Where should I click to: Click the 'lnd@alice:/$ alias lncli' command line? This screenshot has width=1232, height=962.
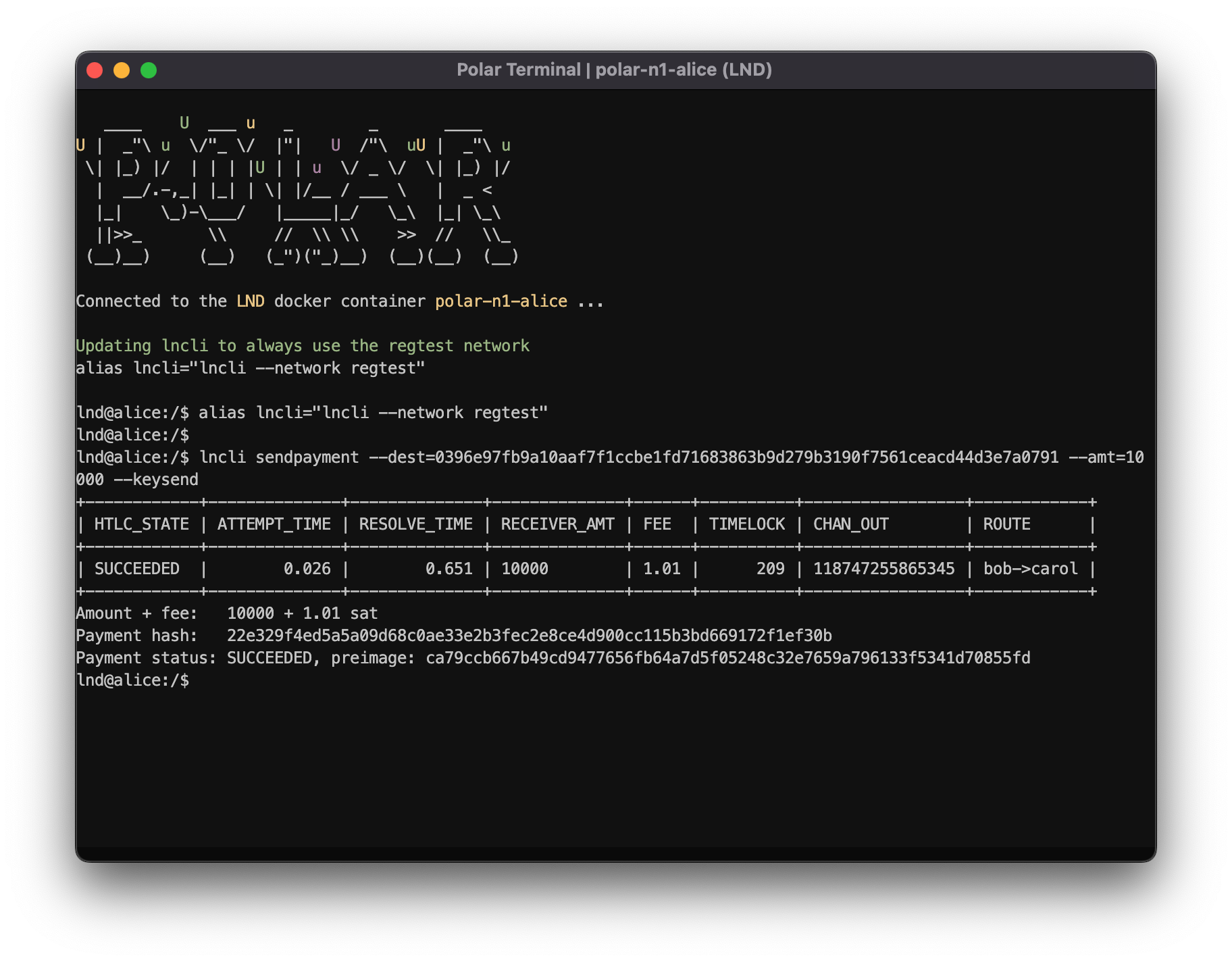[x=312, y=413]
